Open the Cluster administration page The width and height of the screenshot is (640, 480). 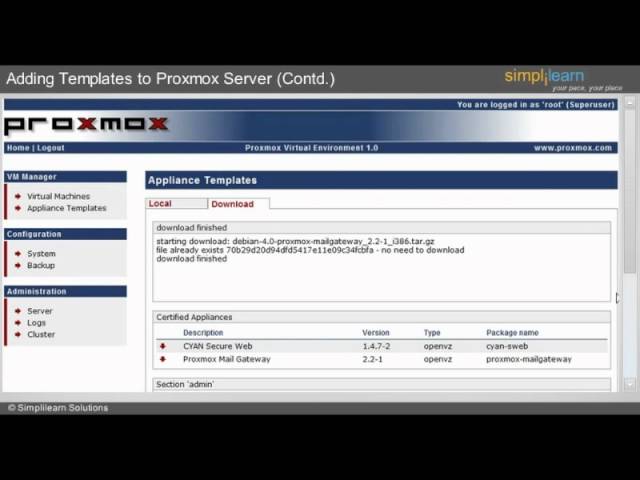tap(41, 334)
